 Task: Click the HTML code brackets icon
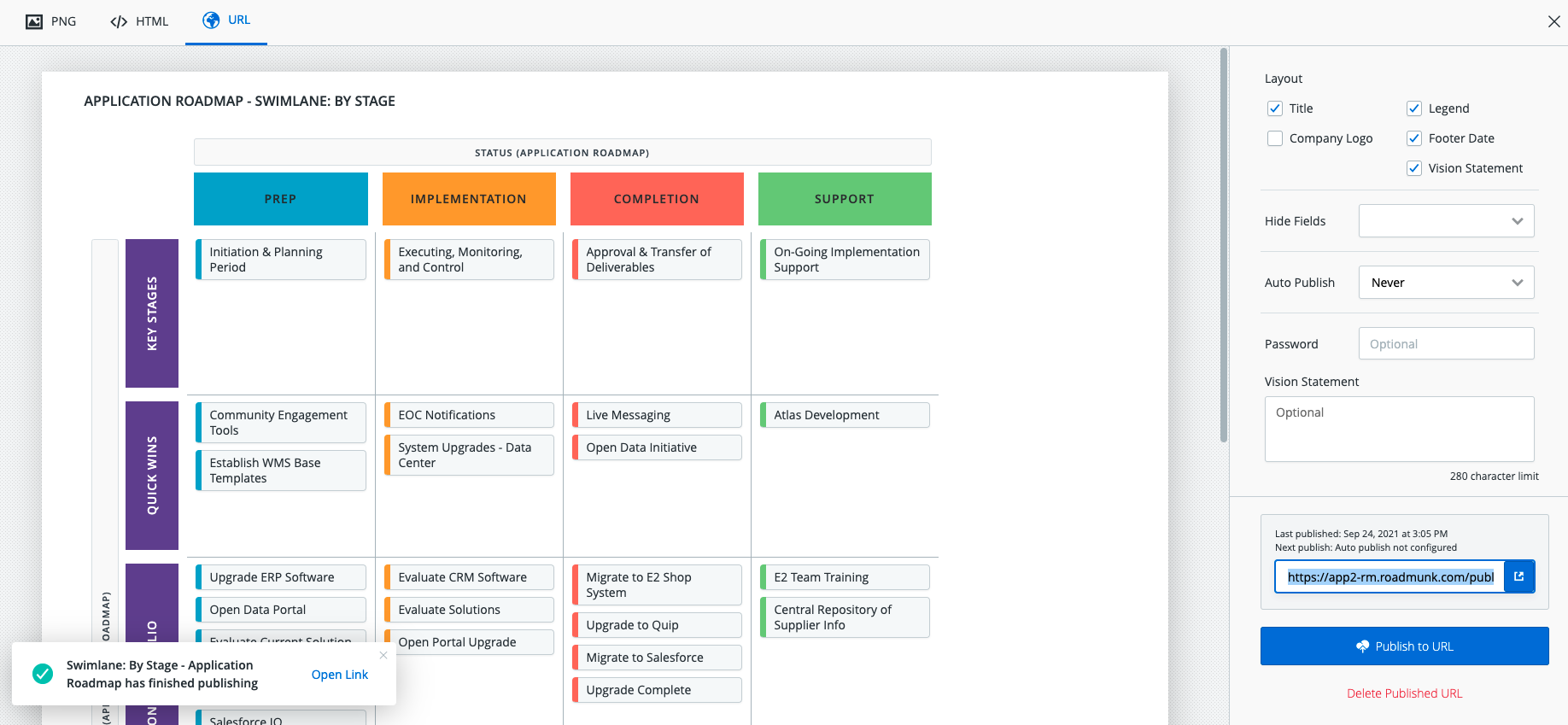tap(119, 21)
